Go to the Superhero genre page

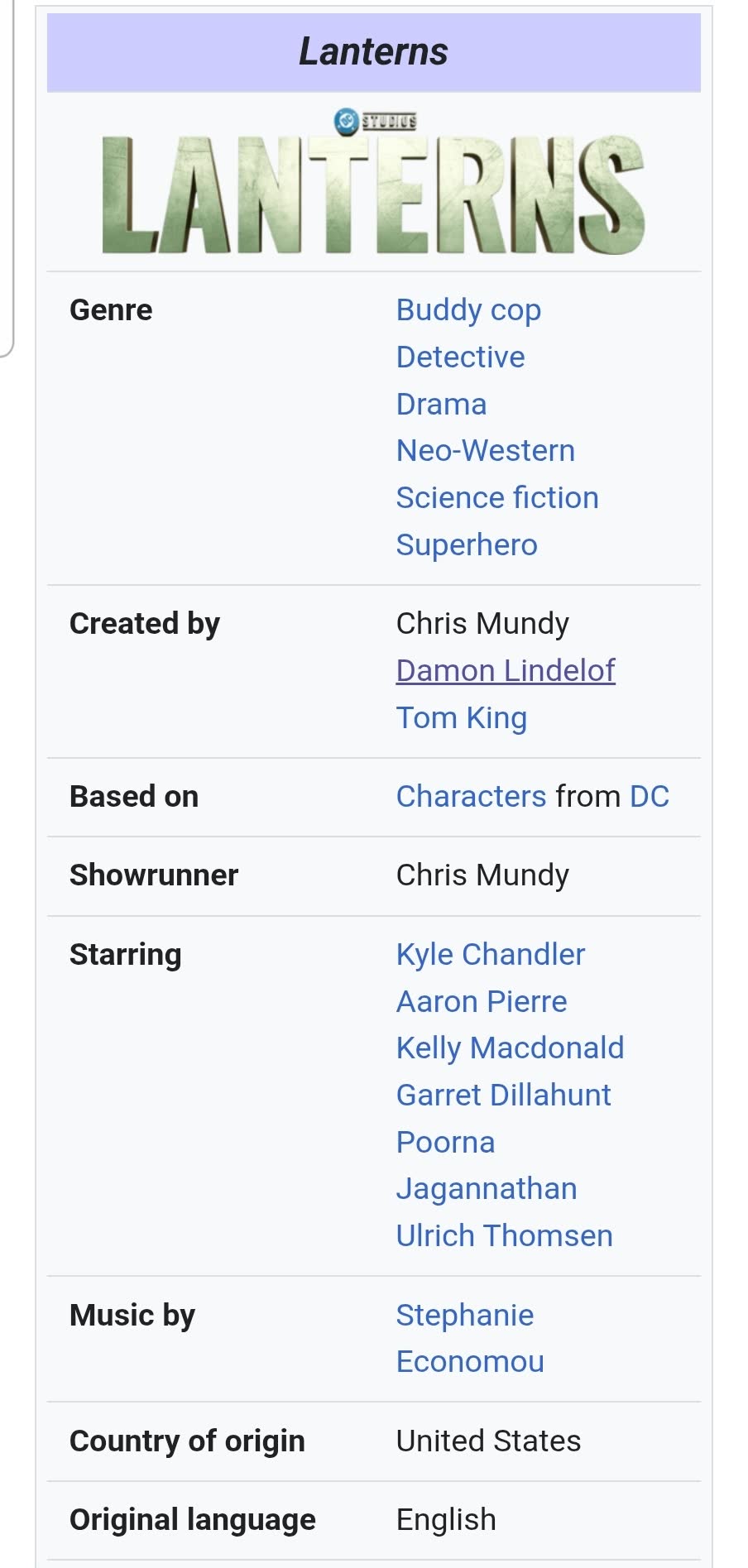(467, 545)
